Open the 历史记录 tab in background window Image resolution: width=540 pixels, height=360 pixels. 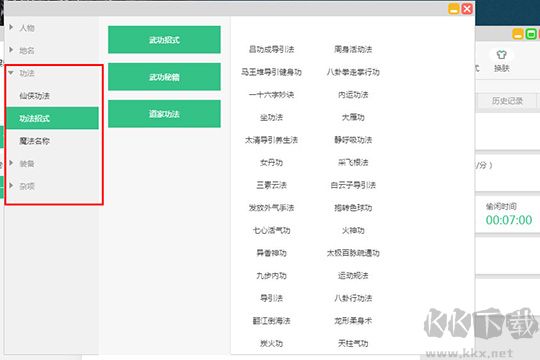[507, 101]
